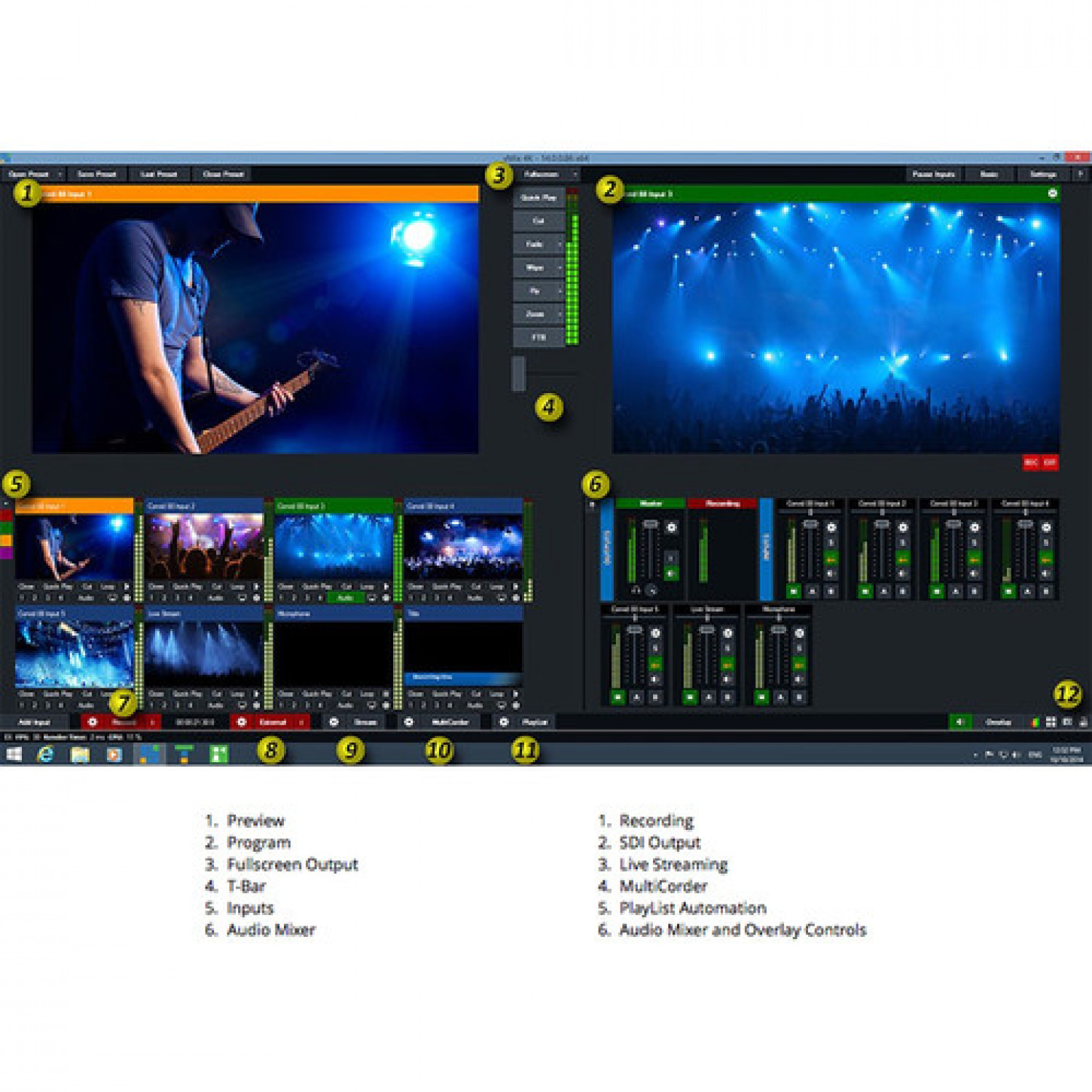This screenshot has width=1092, height=1092.
Task: Open the Windows Start menu
Action: 14,754
